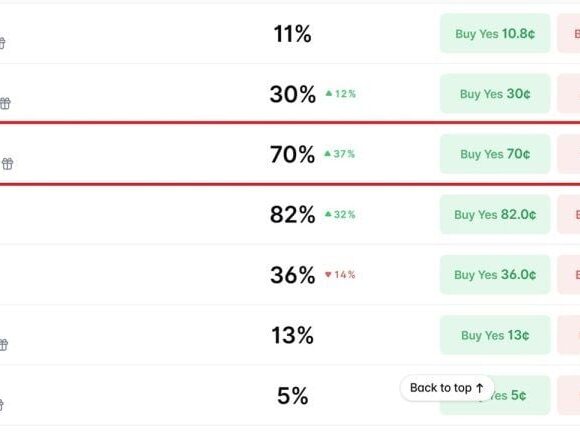Viewport: 580px width, 432px height.
Task: Click the red Buy No button beside 10.8¢
Action: (569, 34)
